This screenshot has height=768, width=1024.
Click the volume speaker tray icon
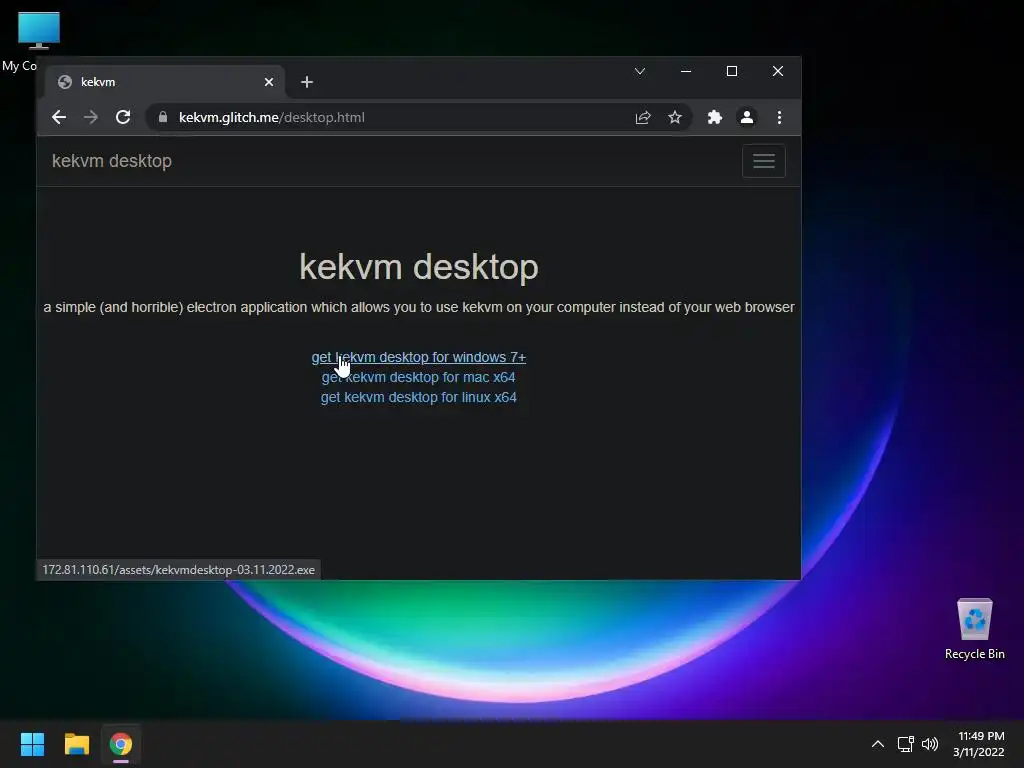point(930,744)
